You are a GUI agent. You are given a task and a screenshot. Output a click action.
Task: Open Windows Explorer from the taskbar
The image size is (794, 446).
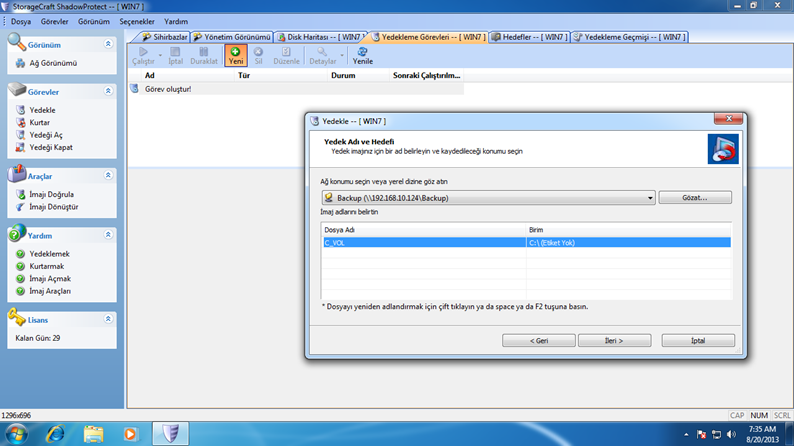click(93, 434)
